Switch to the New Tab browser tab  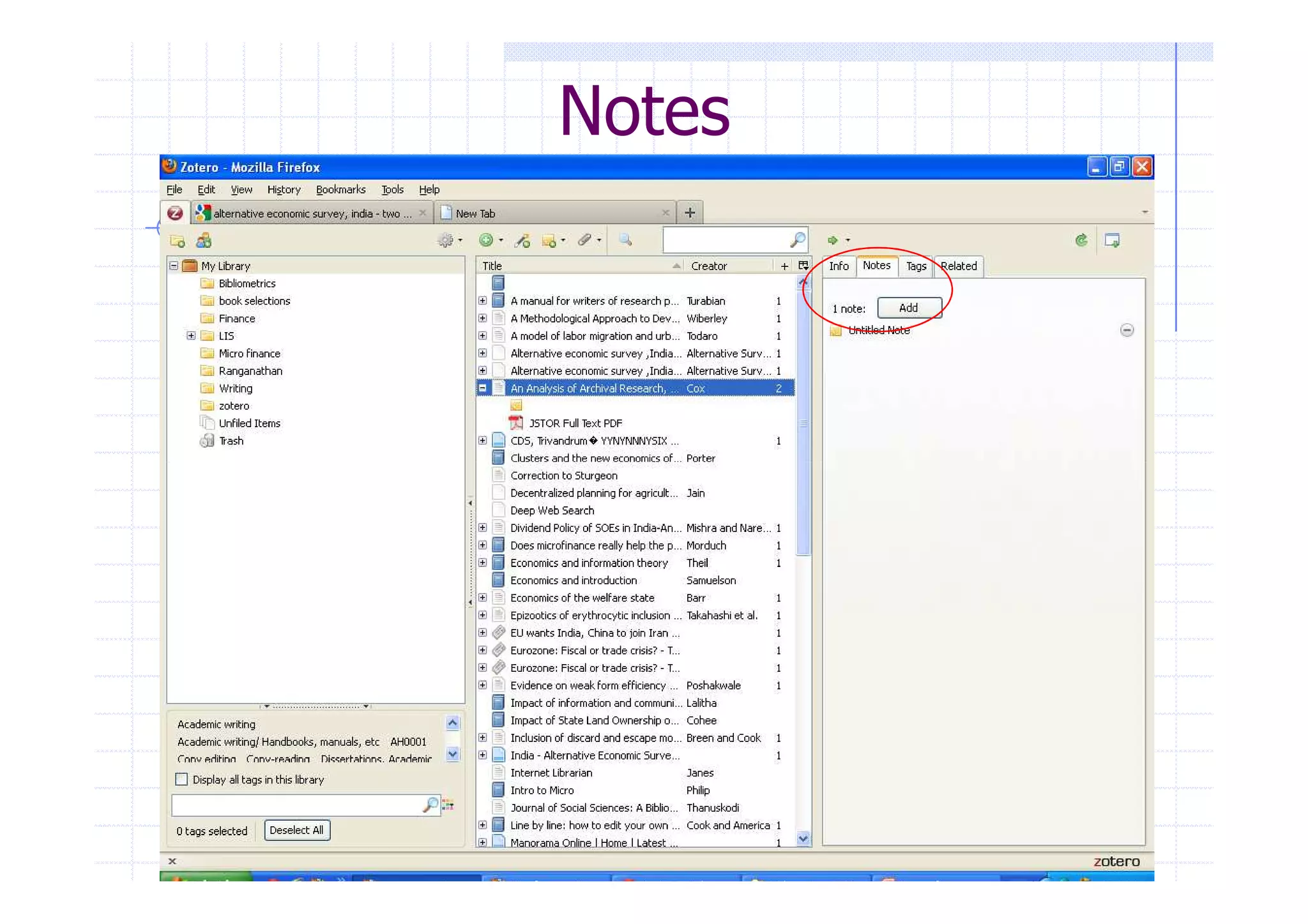[x=554, y=213]
